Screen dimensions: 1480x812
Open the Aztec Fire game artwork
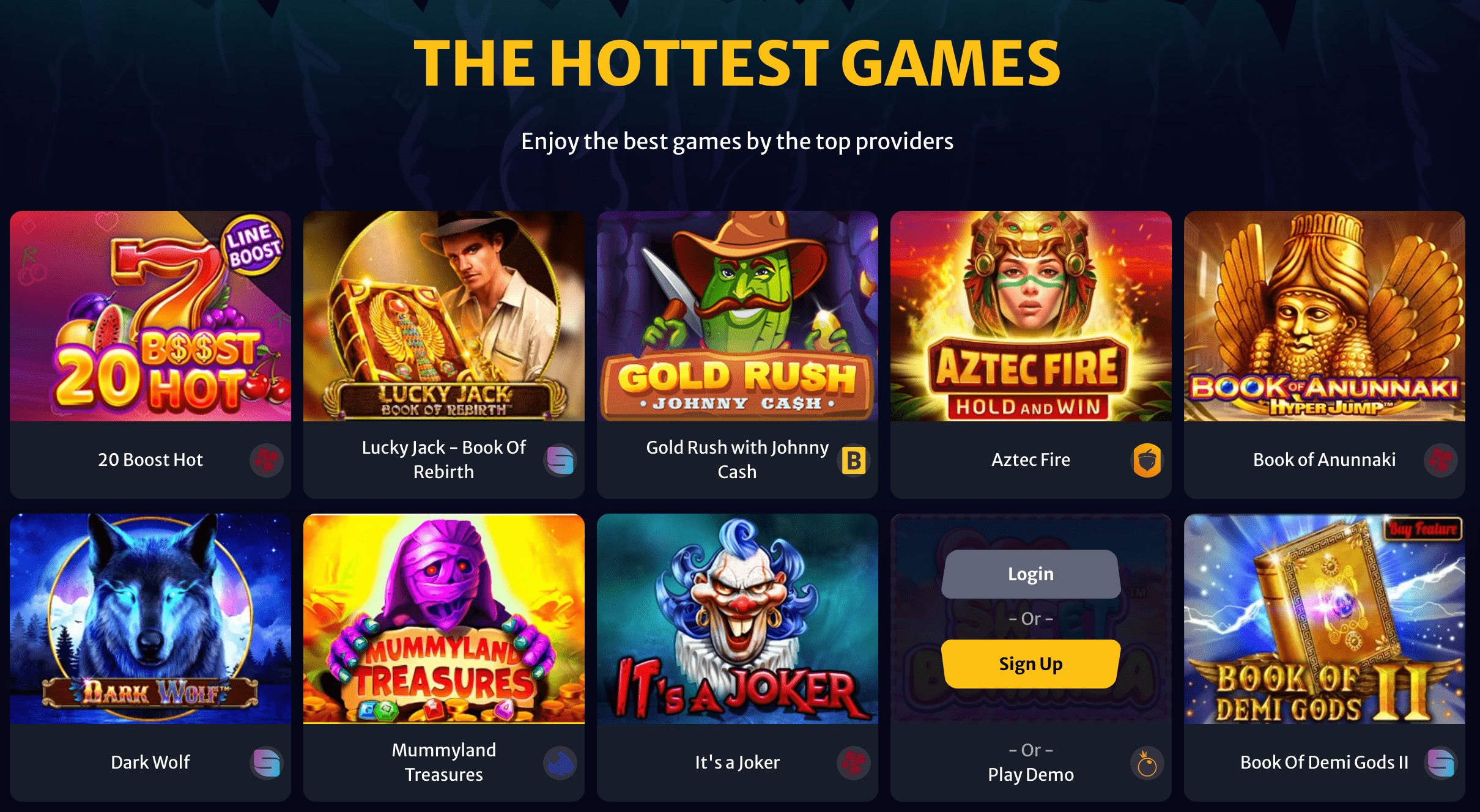[1031, 316]
